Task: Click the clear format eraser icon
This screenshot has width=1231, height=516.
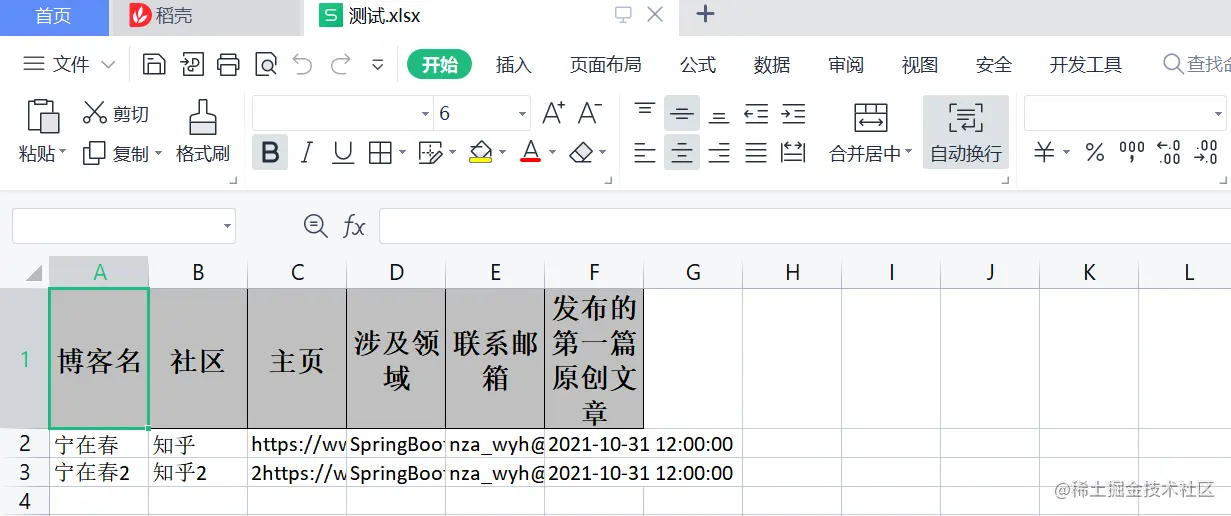Action: point(582,153)
